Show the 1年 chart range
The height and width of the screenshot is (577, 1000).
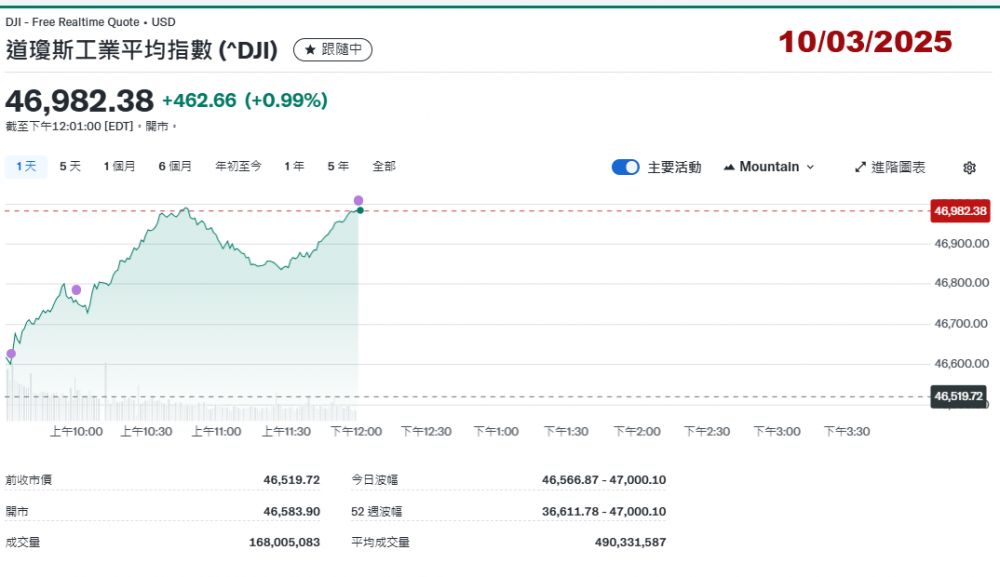click(x=294, y=167)
